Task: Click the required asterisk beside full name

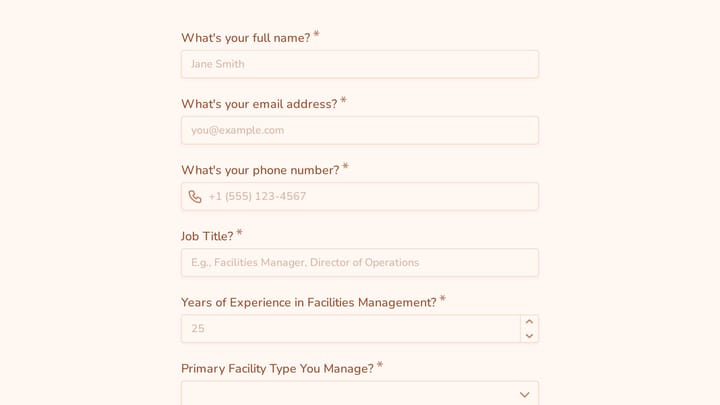Action: (x=316, y=34)
